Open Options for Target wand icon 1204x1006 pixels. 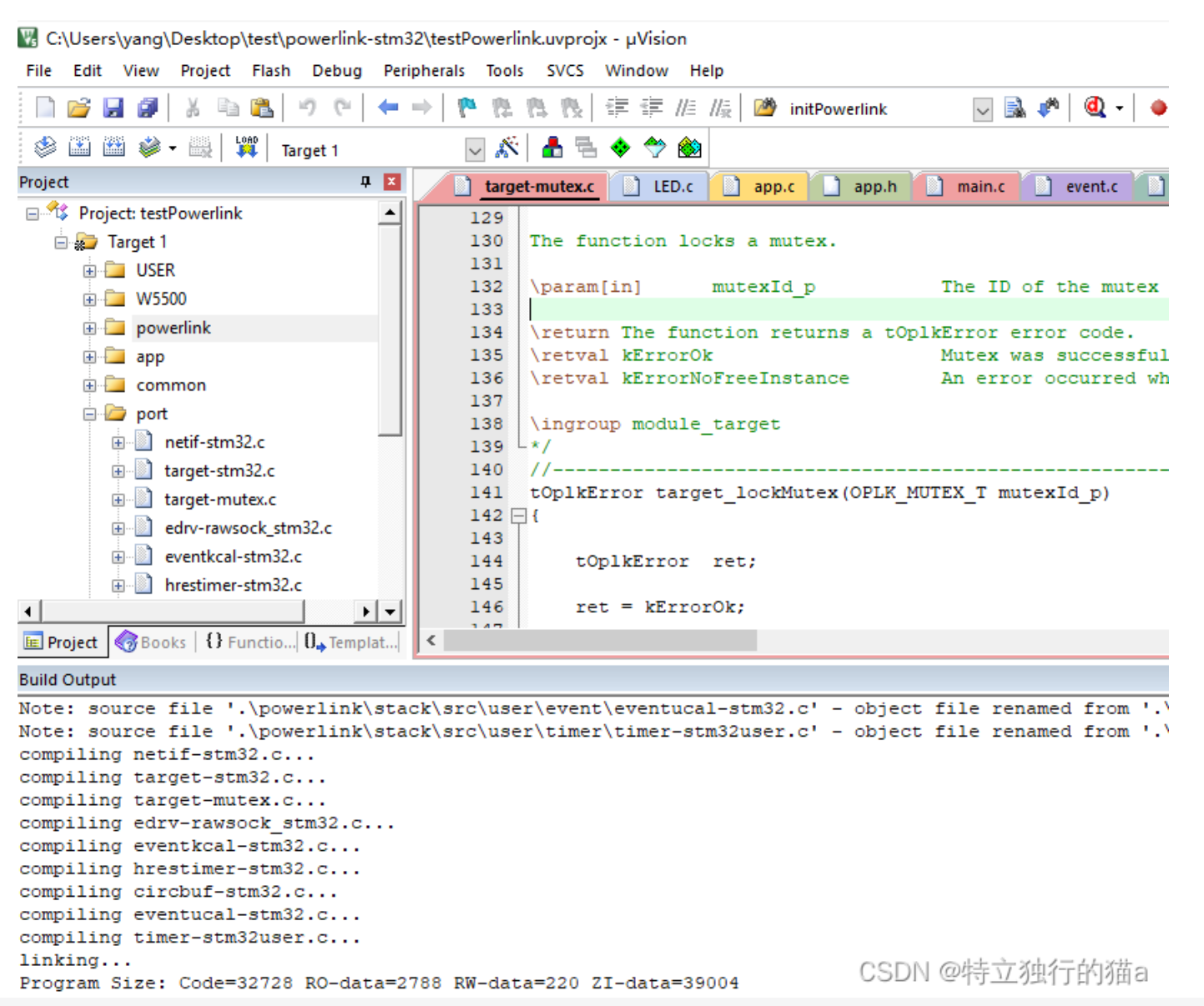point(506,148)
